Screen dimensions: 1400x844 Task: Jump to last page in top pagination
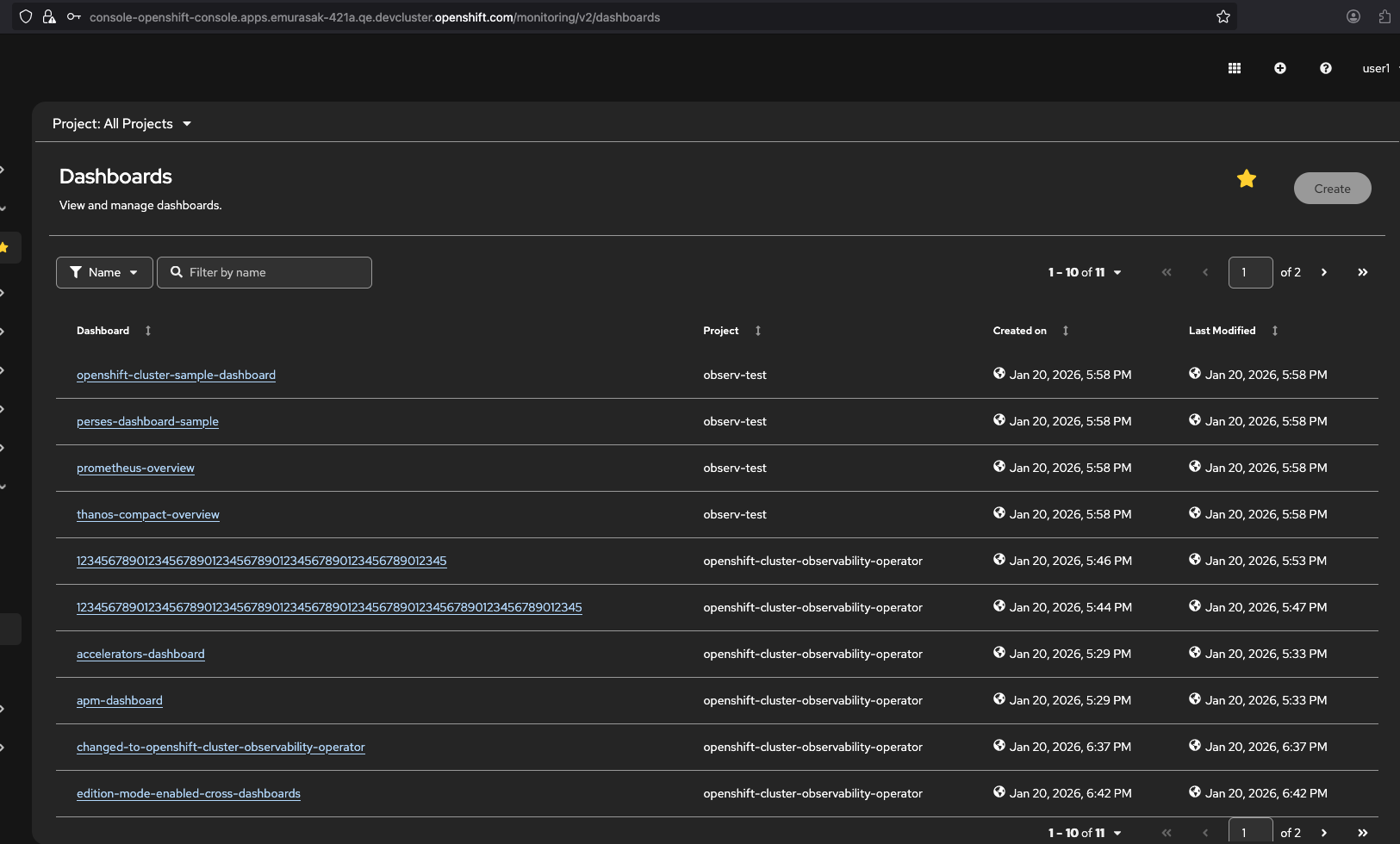pos(1362,272)
